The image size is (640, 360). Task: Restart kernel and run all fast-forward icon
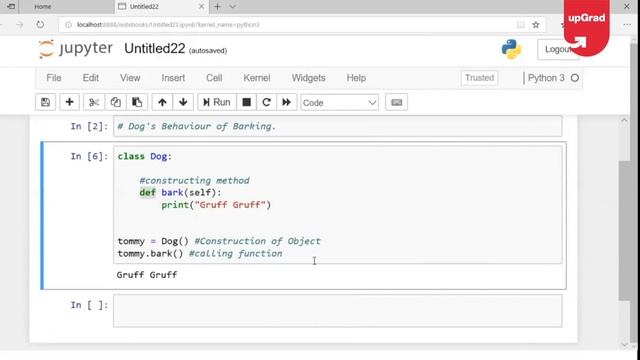point(287,102)
